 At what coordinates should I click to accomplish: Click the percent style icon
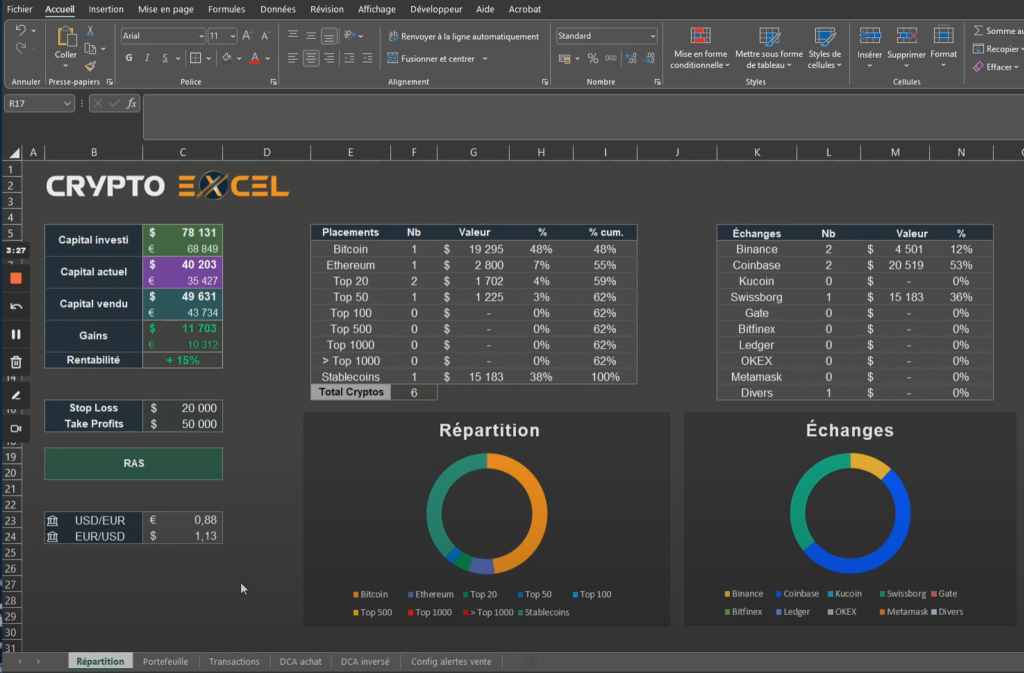click(x=593, y=59)
